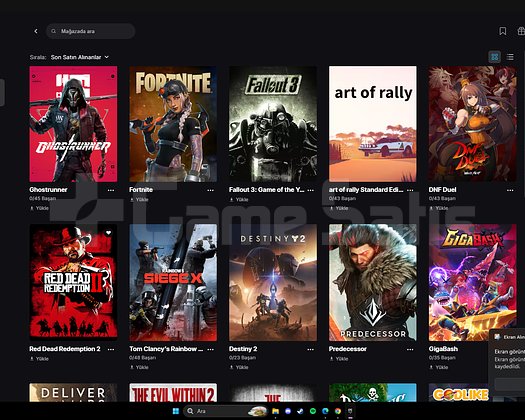Click 'Yükle' install under DNF Duel
Image resolution: width=525 pixels, height=420 pixels.
click(x=438, y=208)
